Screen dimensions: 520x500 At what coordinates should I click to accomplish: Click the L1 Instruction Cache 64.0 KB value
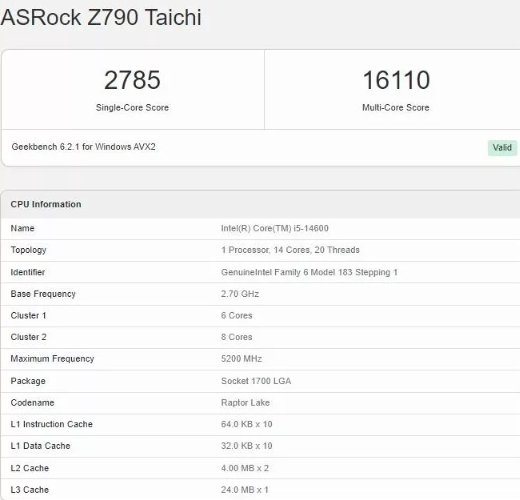tap(247, 424)
